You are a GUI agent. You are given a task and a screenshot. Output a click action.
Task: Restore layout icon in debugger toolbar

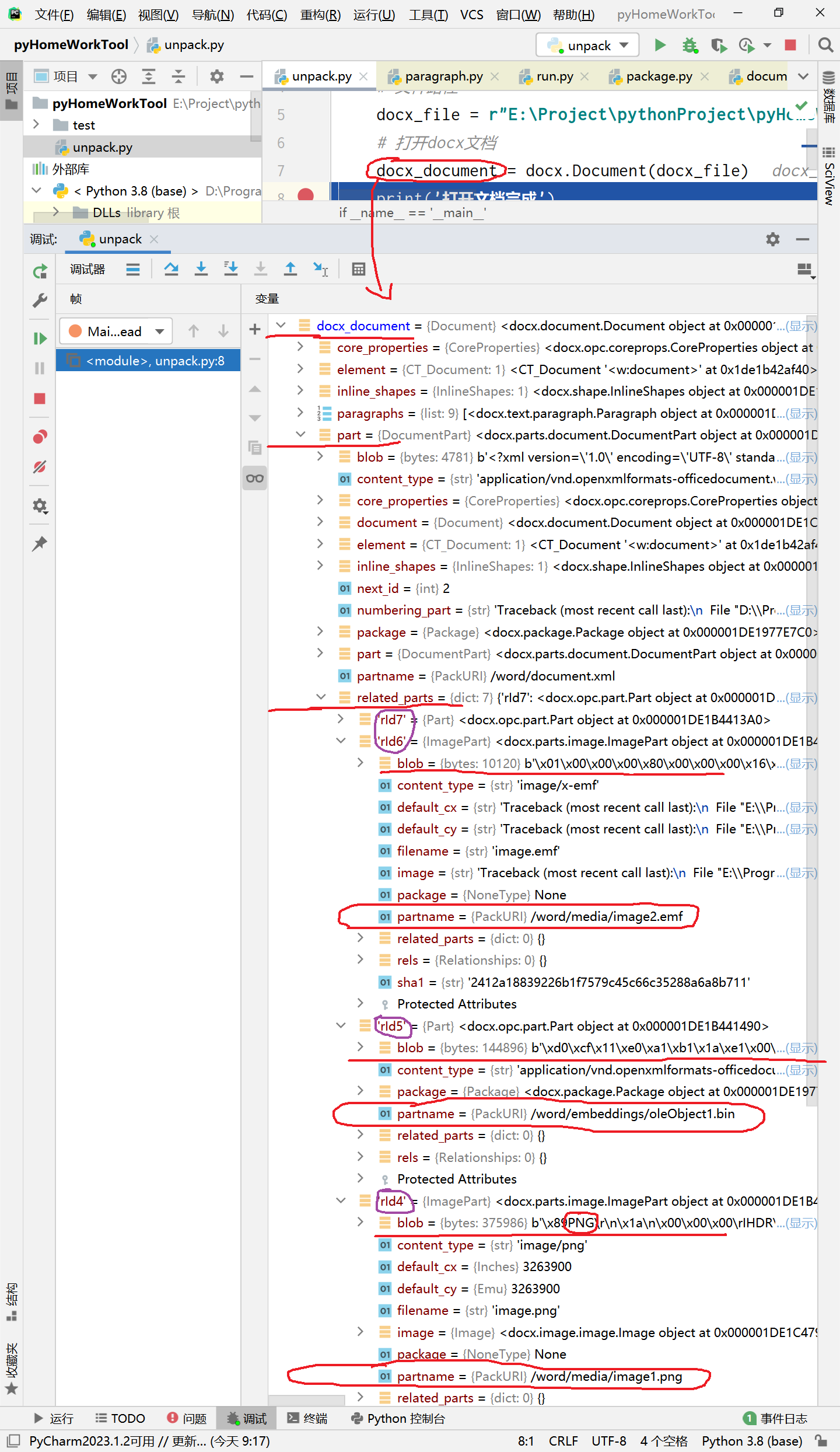click(x=806, y=270)
